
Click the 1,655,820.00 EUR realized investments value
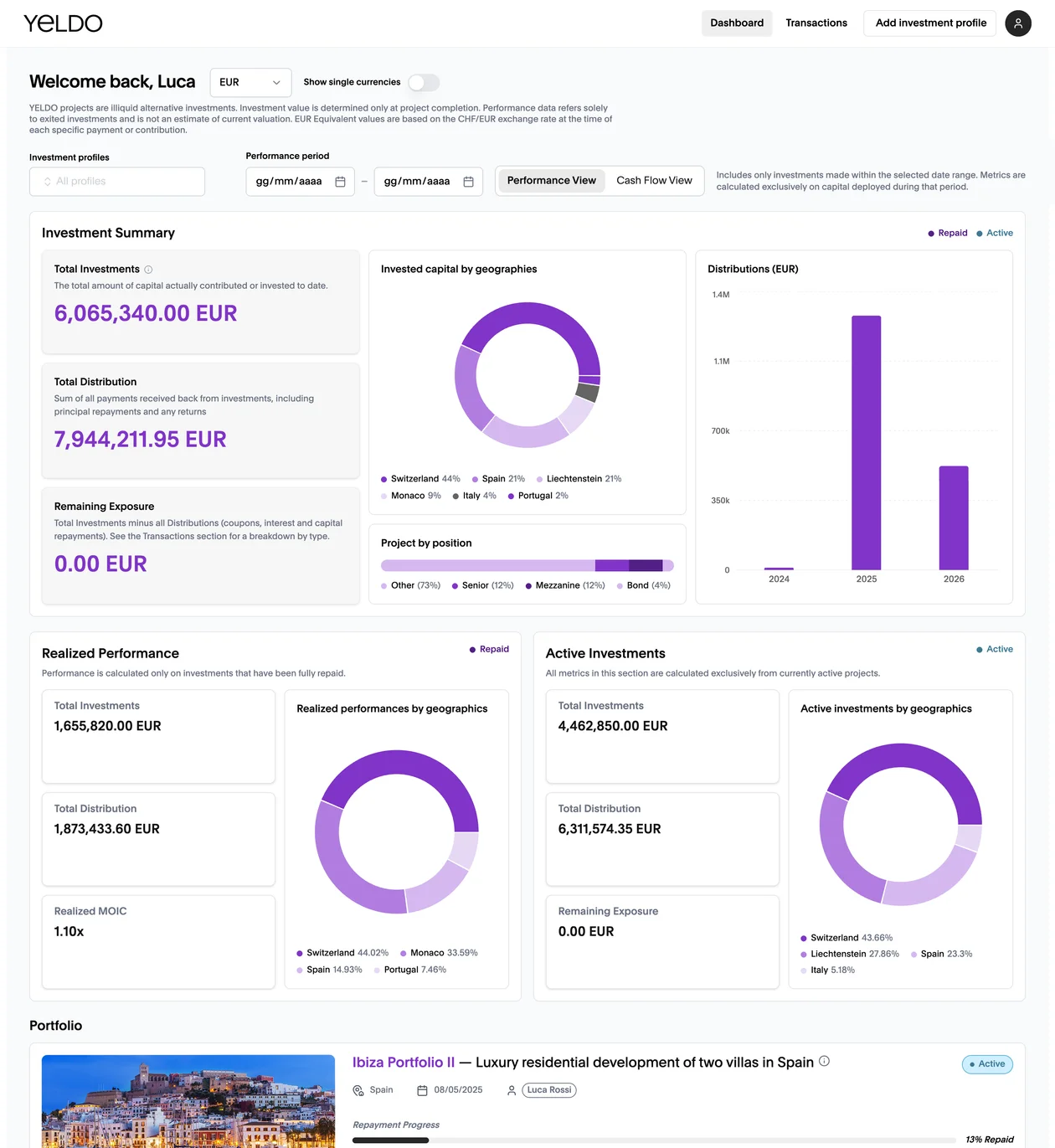pos(107,726)
